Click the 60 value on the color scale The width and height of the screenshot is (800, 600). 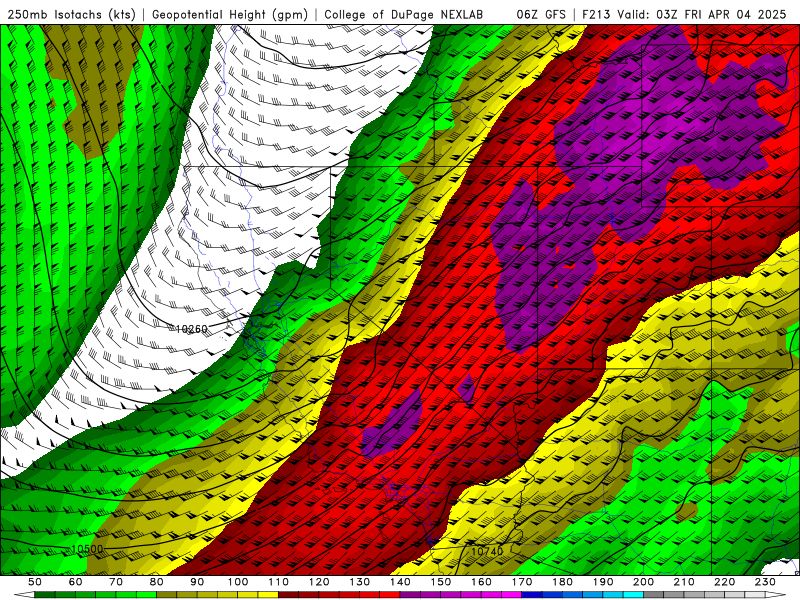[76, 582]
